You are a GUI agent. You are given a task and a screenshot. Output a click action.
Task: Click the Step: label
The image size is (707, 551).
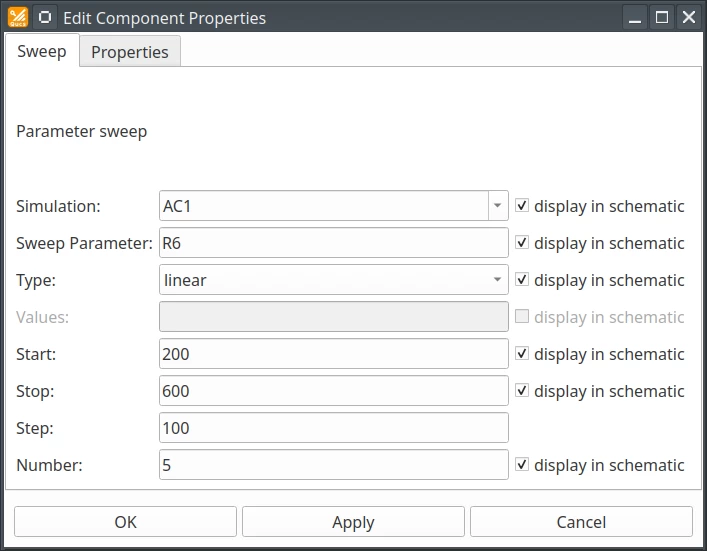click(35, 428)
